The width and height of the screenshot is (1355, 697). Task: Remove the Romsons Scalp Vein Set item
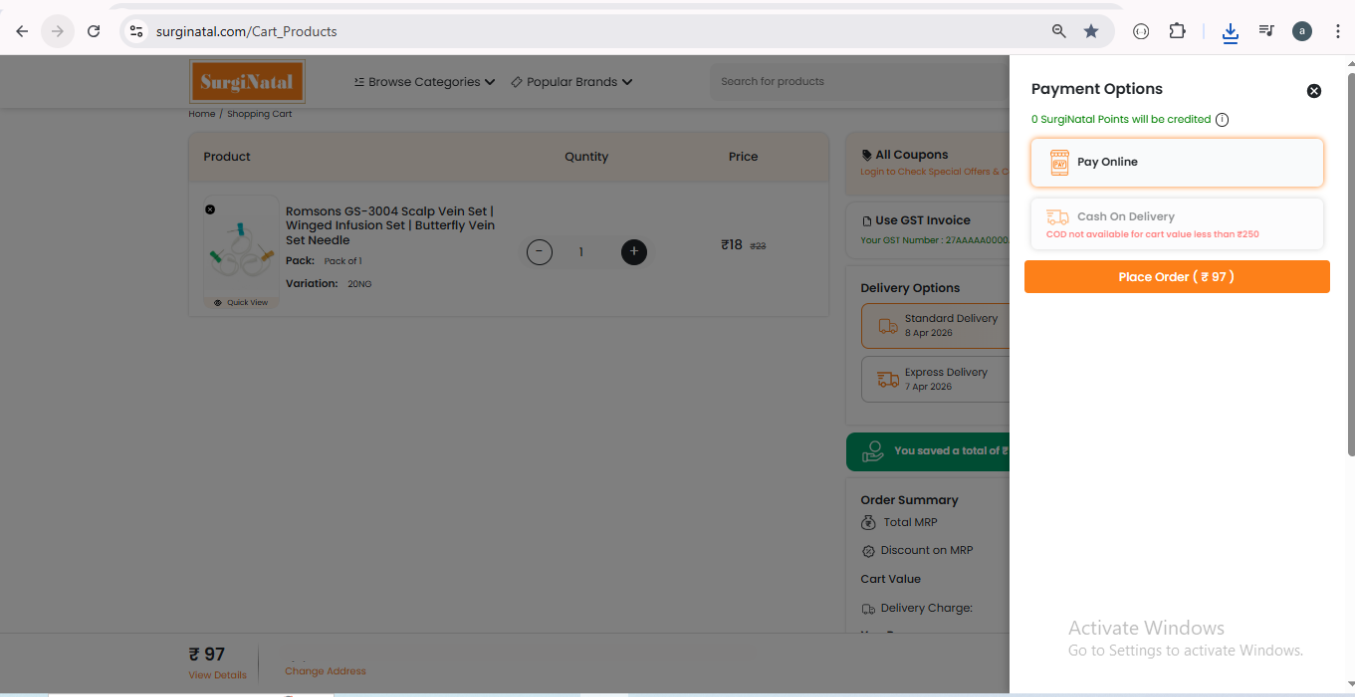[210, 209]
